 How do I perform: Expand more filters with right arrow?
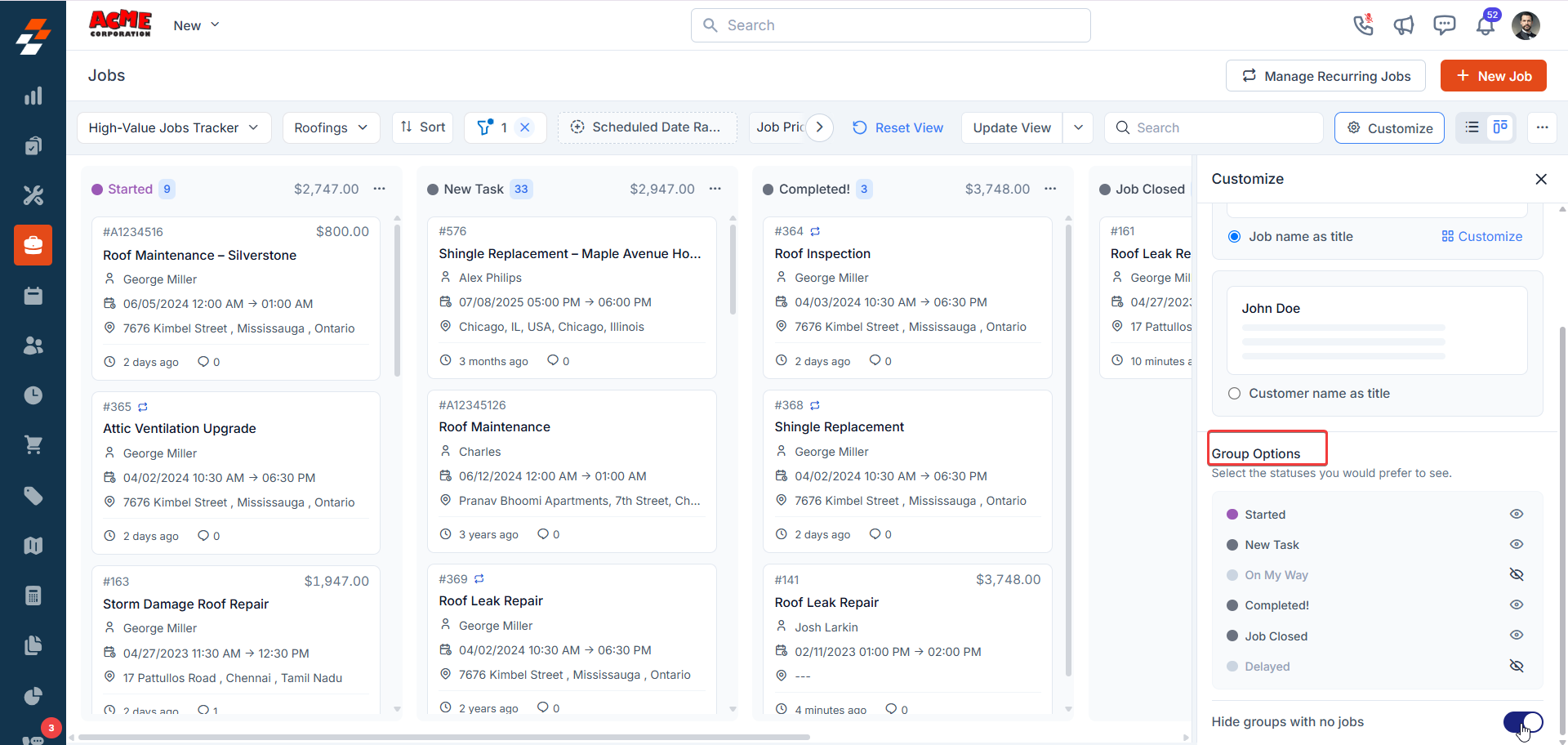click(x=820, y=127)
